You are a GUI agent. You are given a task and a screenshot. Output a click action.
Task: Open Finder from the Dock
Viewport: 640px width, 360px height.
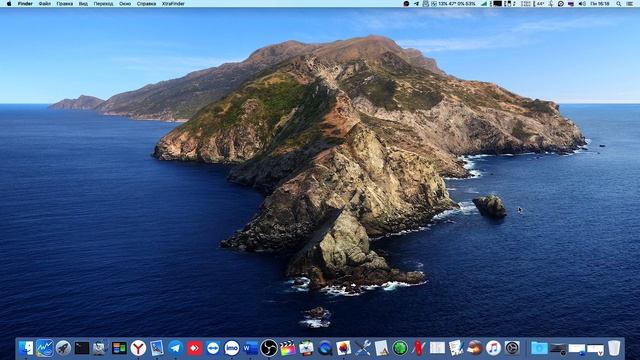pyautogui.click(x=25, y=348)
